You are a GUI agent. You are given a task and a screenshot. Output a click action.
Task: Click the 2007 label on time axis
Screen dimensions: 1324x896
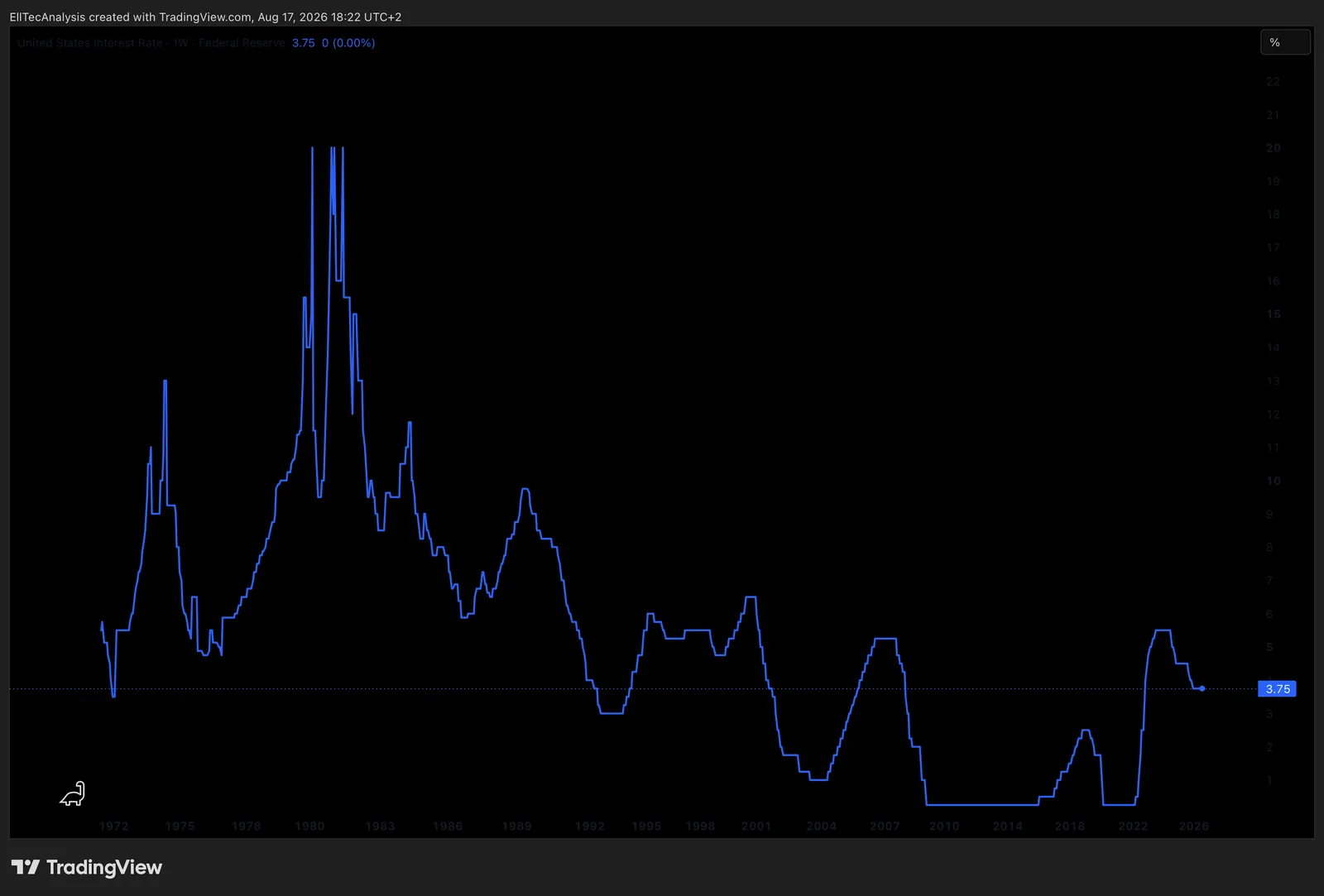click(885, 826)
